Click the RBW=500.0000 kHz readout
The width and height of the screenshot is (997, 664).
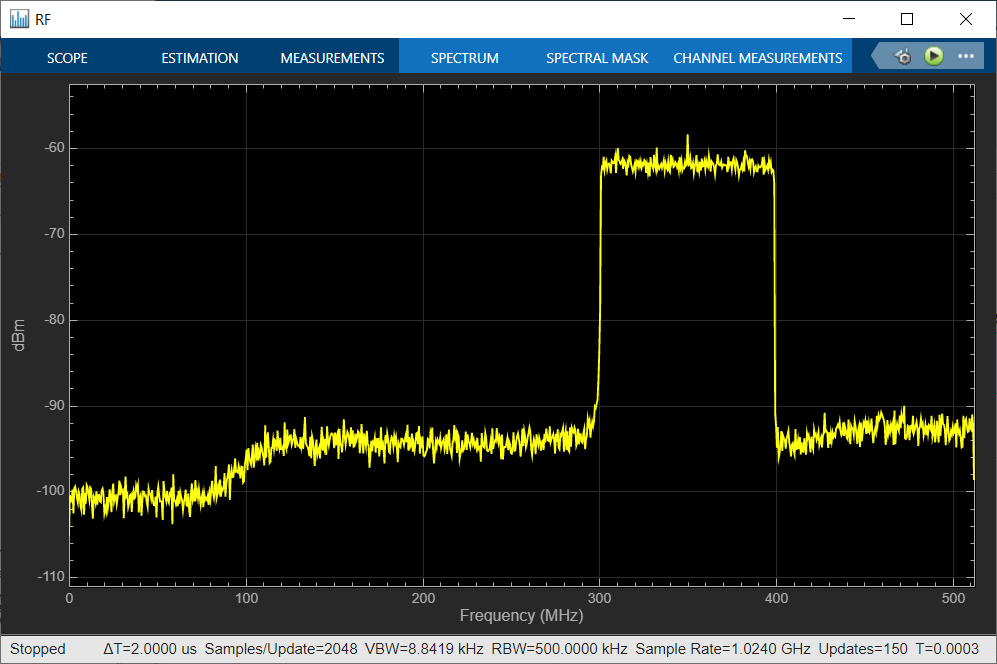(x=559, y=649)
